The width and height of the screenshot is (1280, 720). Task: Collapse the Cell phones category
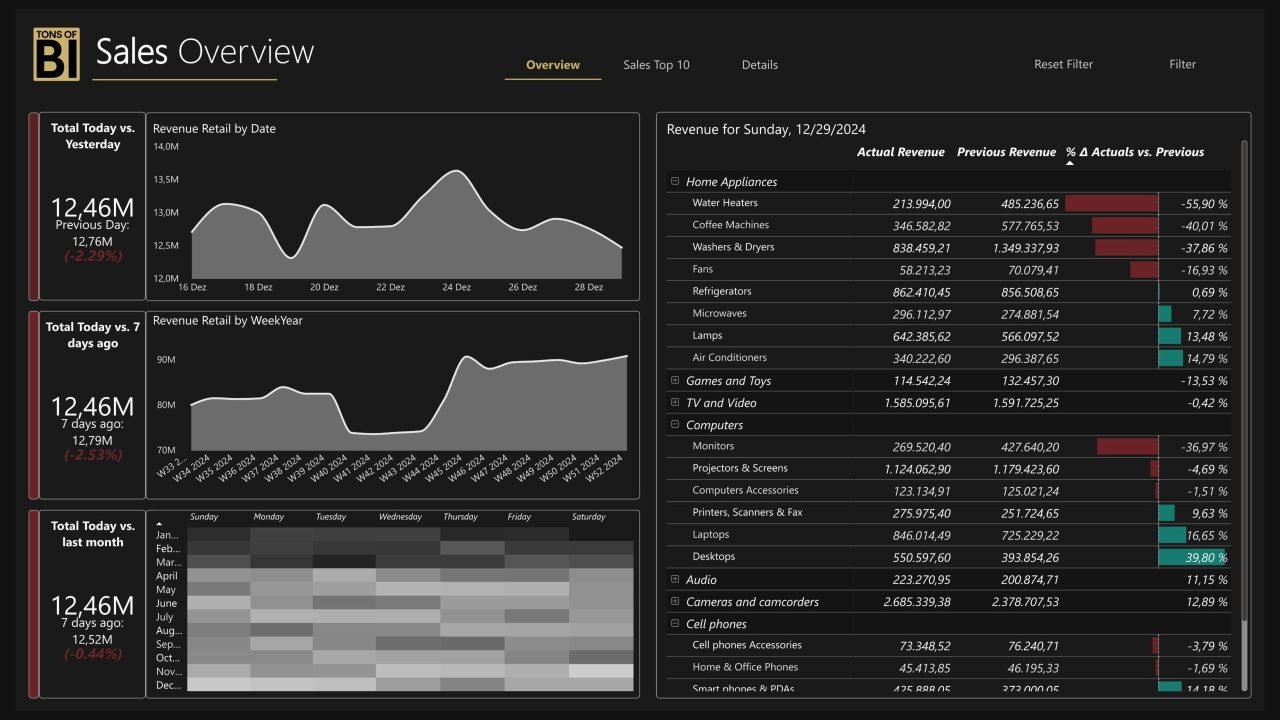pyautogui.click(x=675, y=624)
